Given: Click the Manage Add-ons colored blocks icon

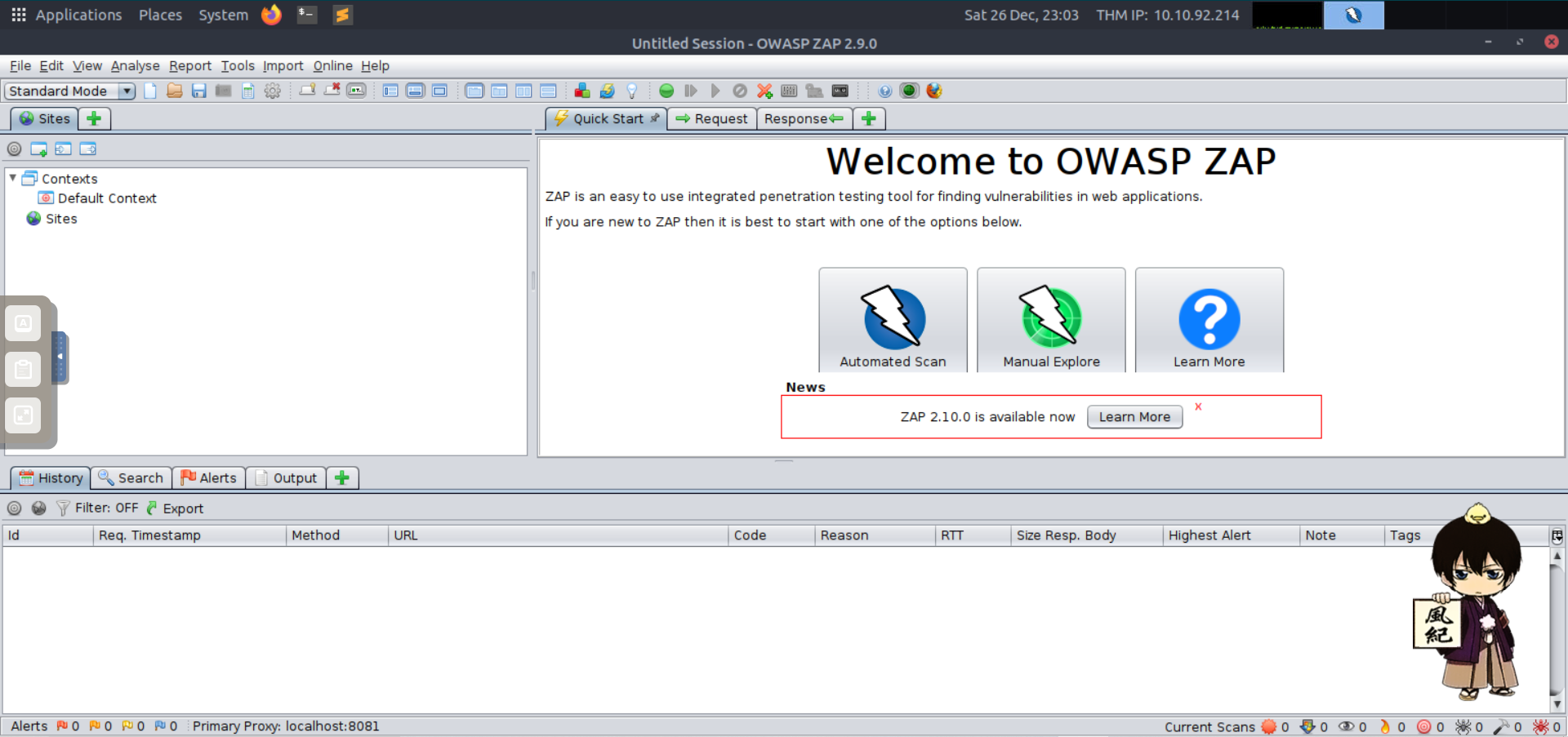Looking at the screenshot, I should pyautogui.click(x=581, y=91).
